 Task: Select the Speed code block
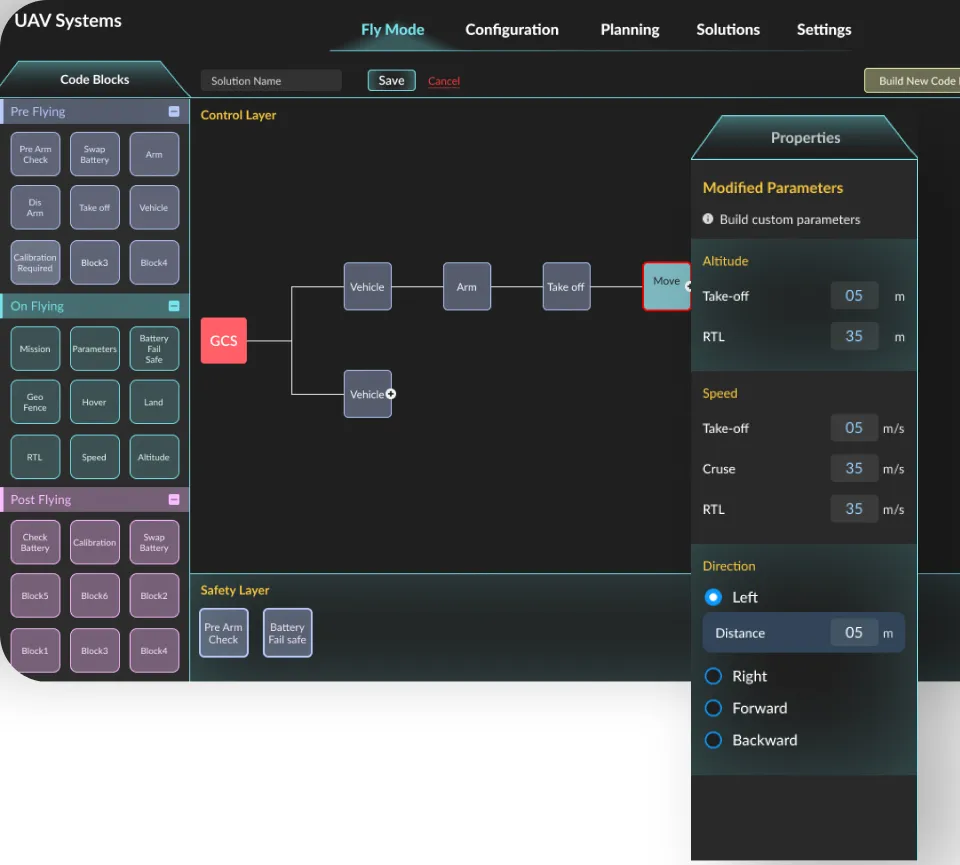click(x=94, y=457)
